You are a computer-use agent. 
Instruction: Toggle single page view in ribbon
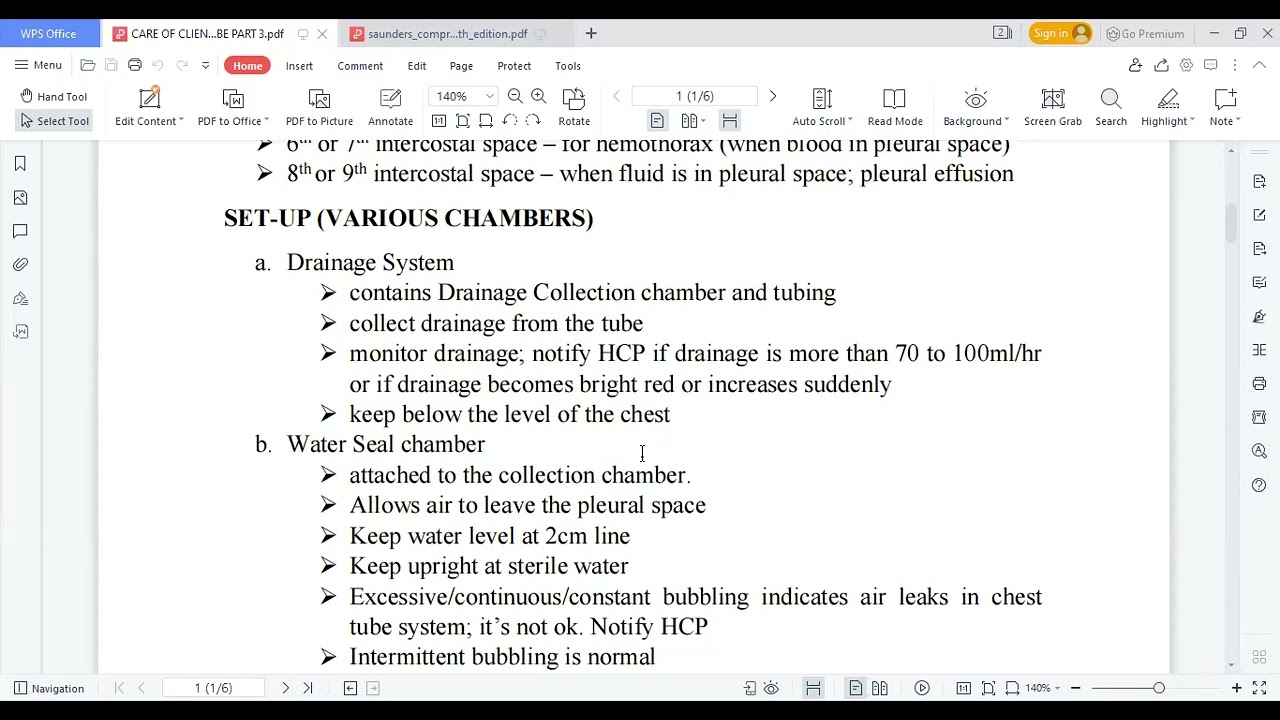657,121
